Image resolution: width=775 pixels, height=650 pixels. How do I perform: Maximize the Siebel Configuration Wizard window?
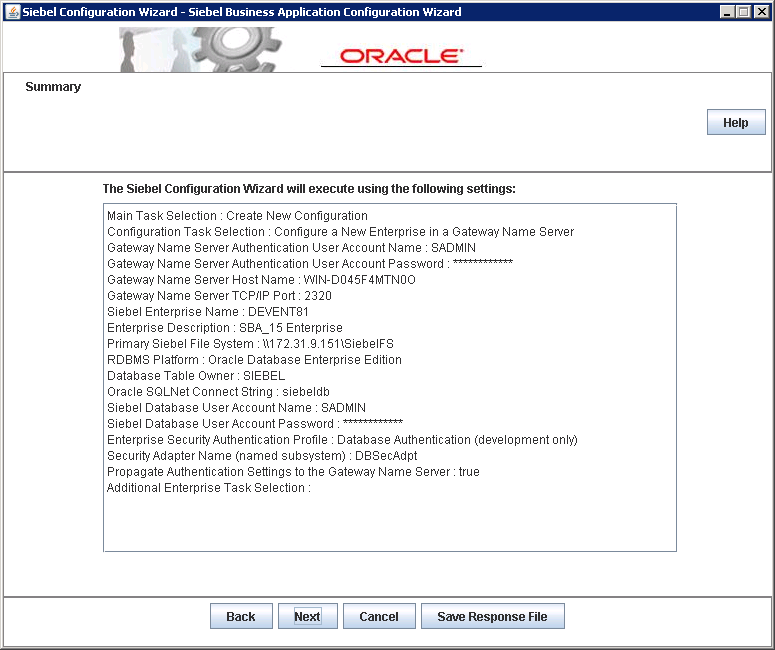pos(744,12)
